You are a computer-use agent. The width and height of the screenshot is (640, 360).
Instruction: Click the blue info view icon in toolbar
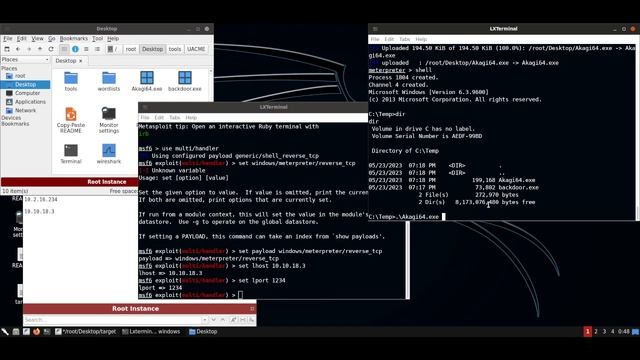tap(75, 49)
